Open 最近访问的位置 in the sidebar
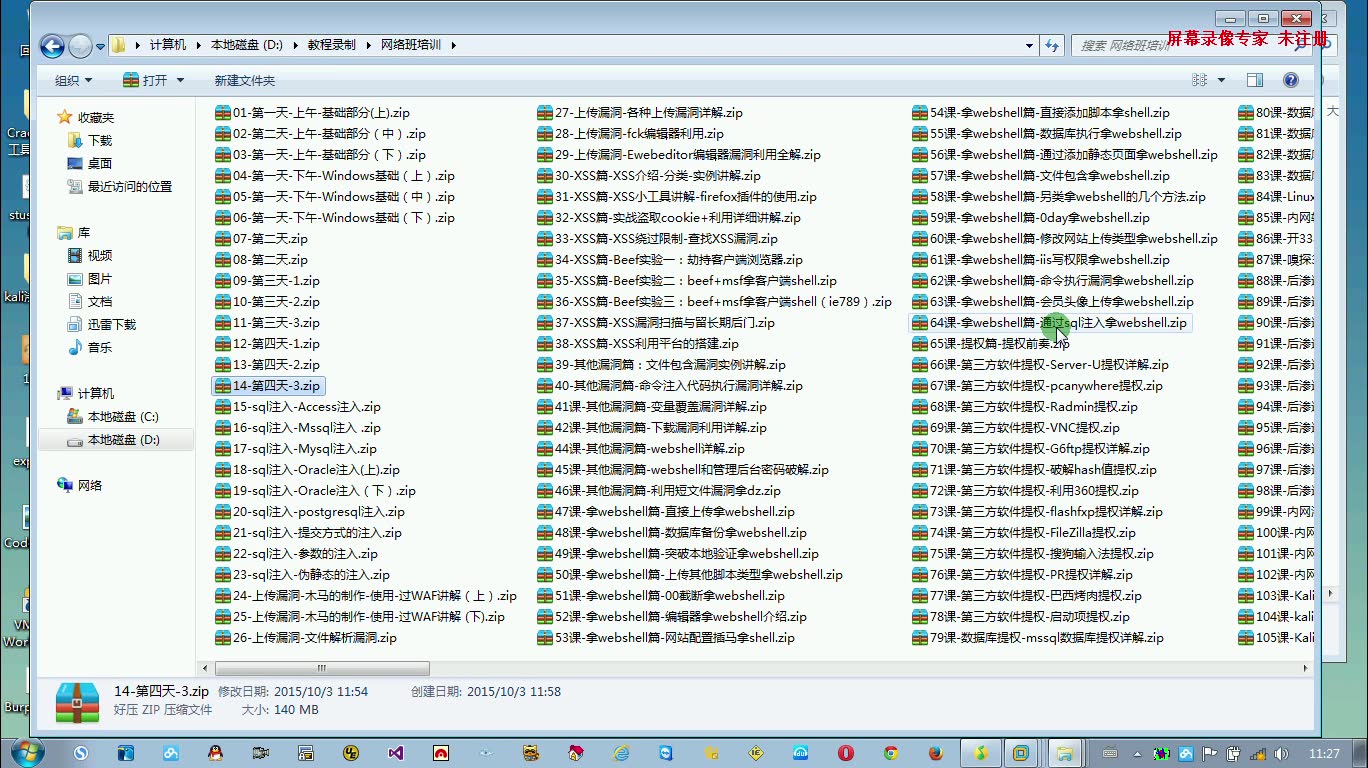This screenshot has width=1368, height=768. 130,187
